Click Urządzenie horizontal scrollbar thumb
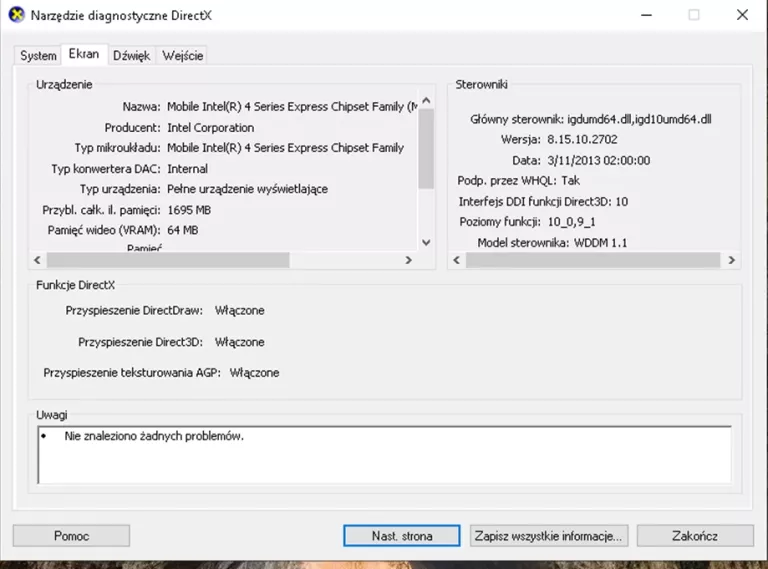The height and width of the screenshot is (569, 768). coord(168,260)
